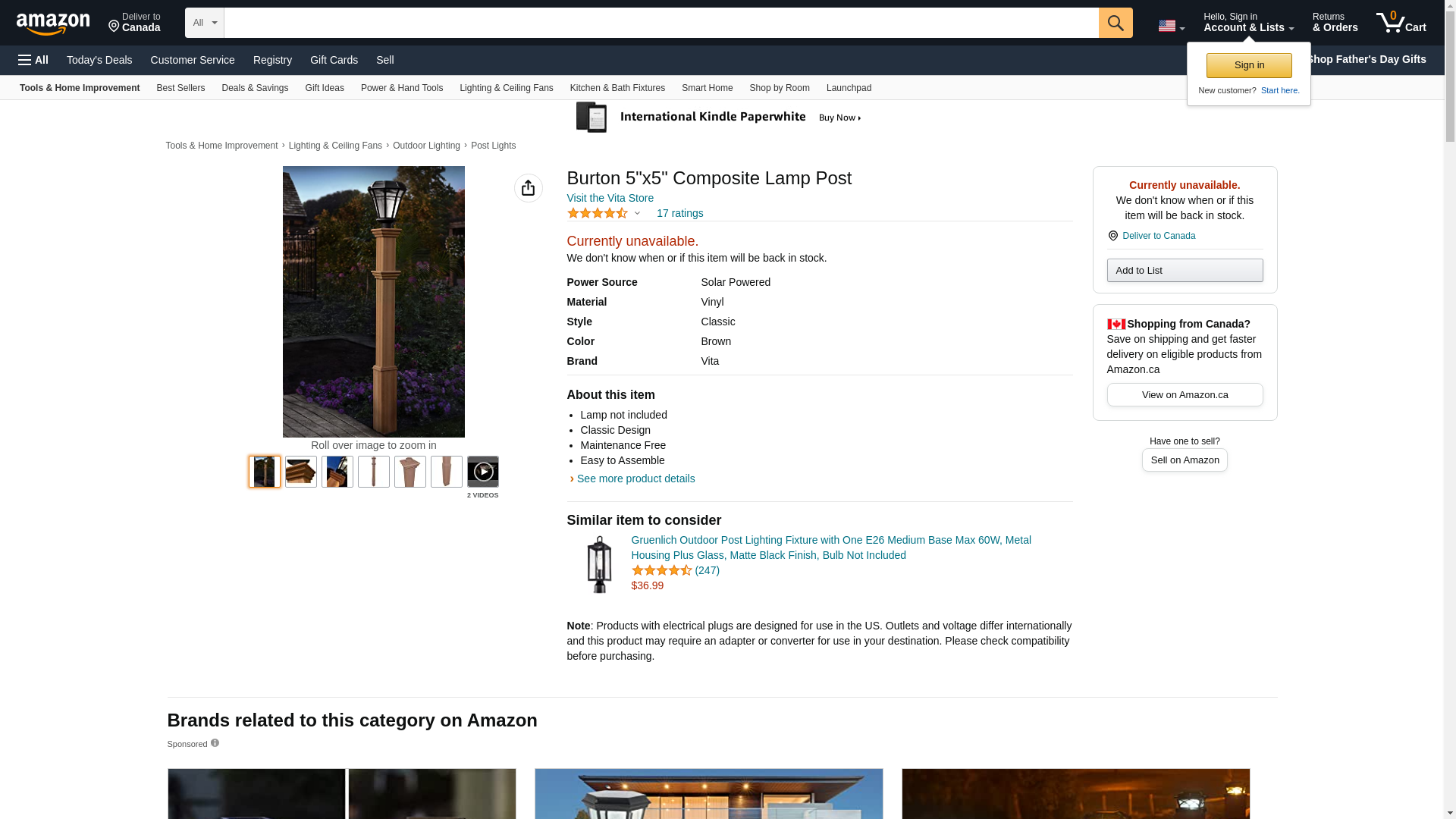Open Today's Deals in navigation bar
Screen dimensions: 1456x819
click(x=99, y=60)
